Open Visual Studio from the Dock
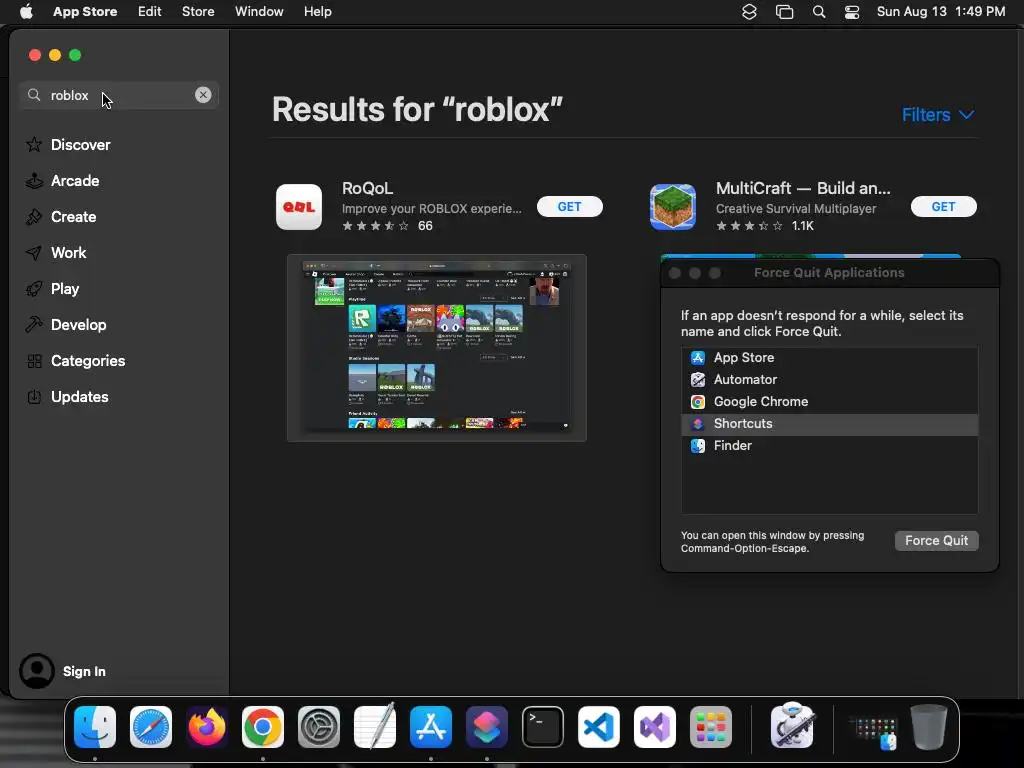The height and width of the screenshot is (768, 1024). point(655,727)
